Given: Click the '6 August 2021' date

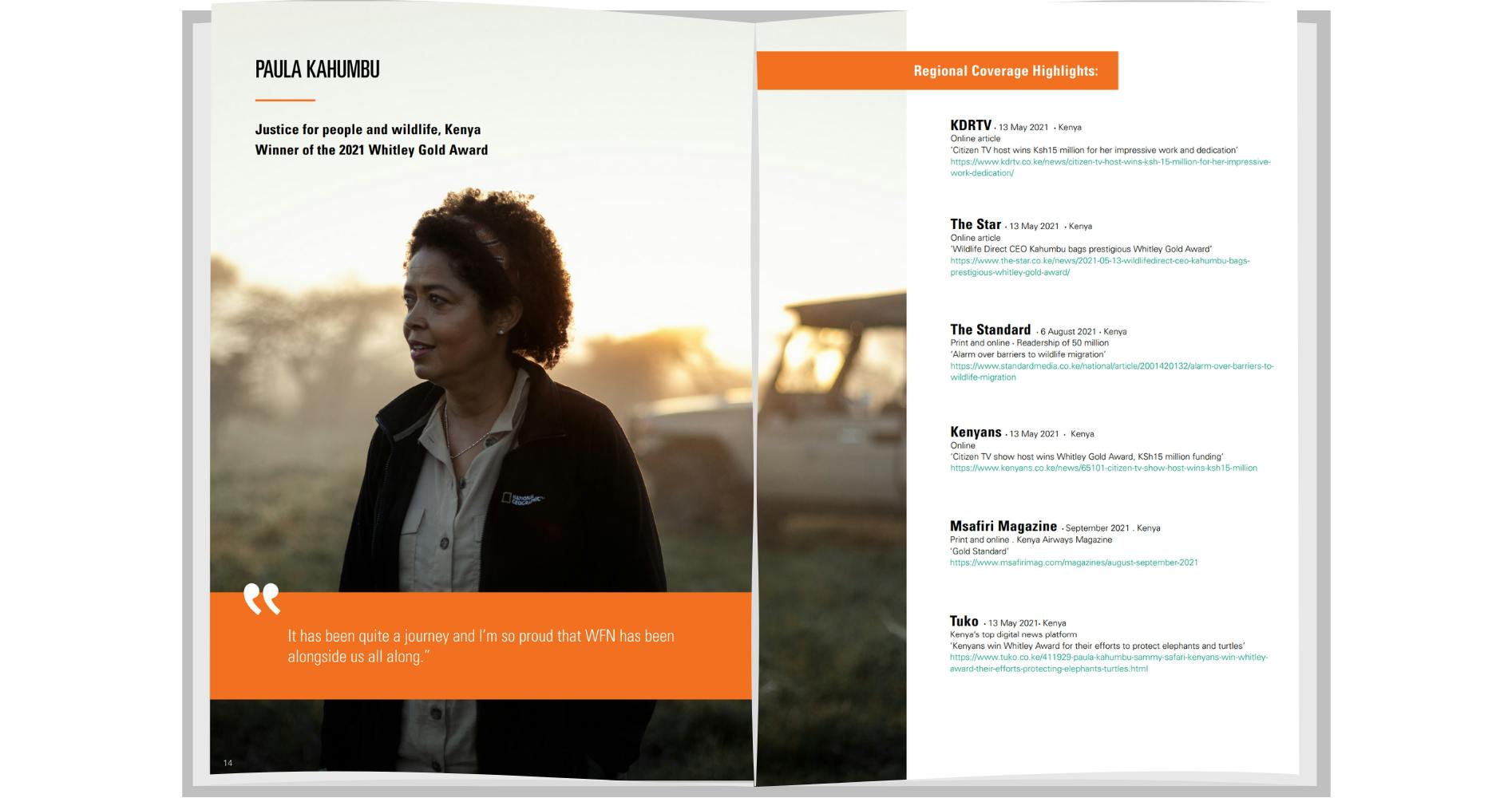Looking at the screenshot, I should tap(1067, 332).
